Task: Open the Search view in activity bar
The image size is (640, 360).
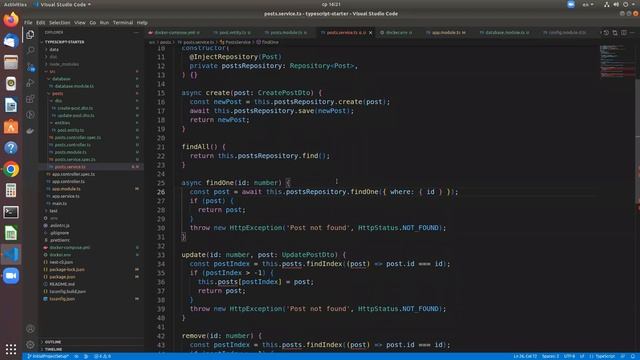Action: 30,50
